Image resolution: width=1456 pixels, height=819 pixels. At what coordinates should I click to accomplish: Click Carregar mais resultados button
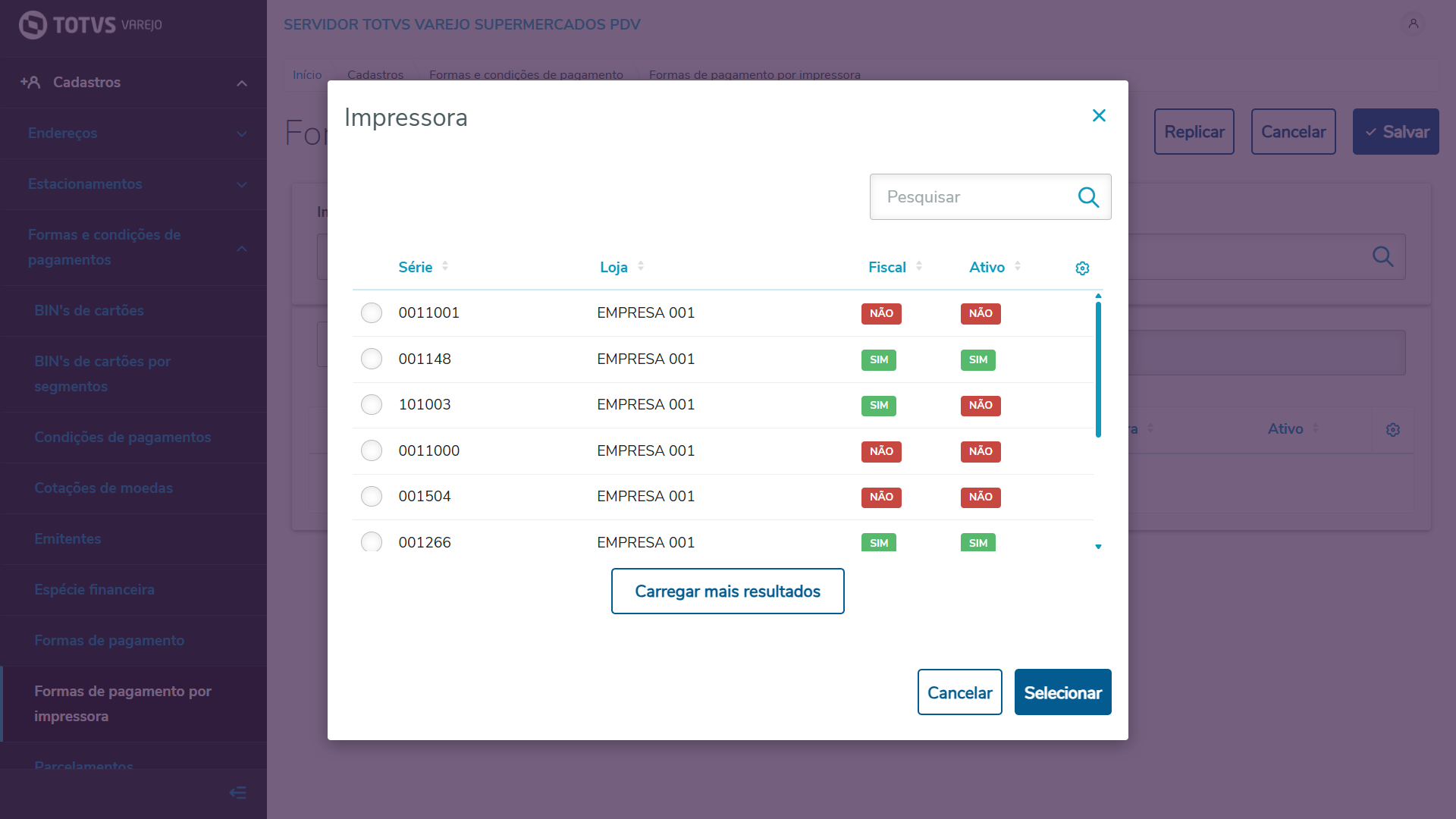727,591
